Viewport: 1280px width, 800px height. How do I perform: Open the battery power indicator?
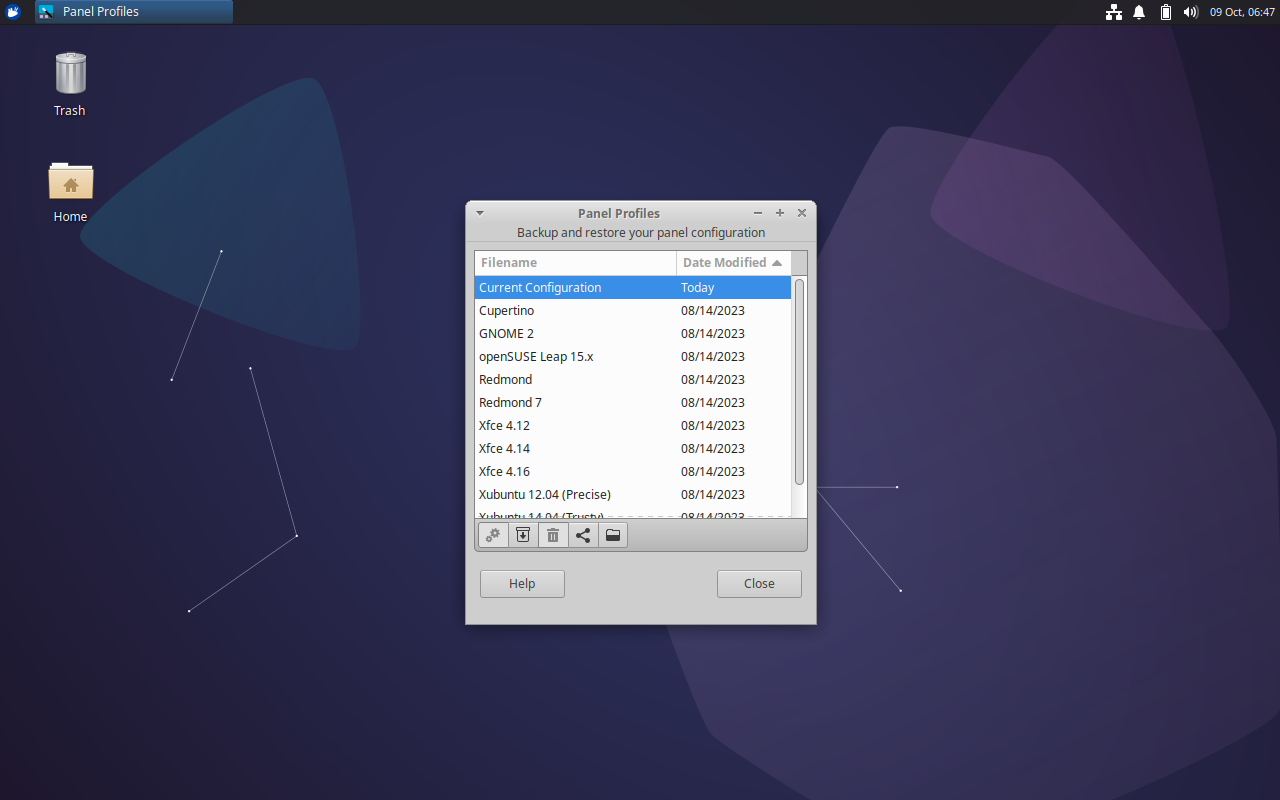(1165, 12)
